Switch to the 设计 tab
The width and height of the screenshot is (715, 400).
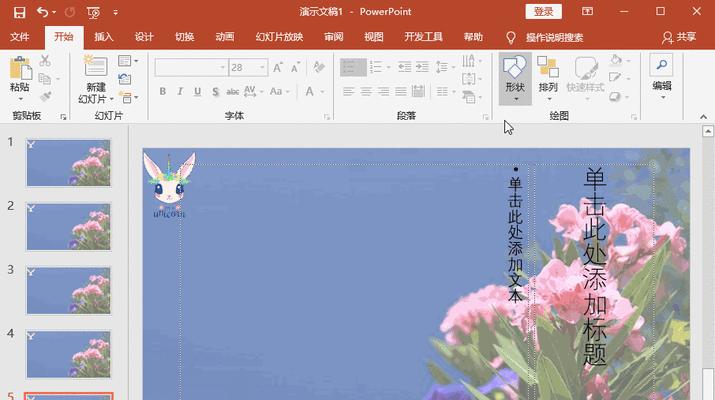[144, 37]
